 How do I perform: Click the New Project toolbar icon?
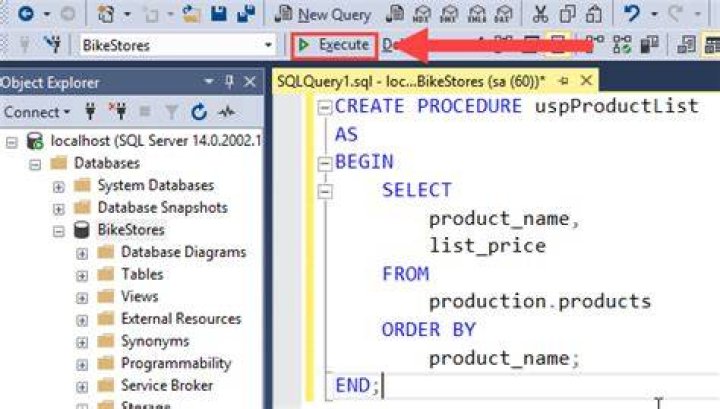[106, 14]
